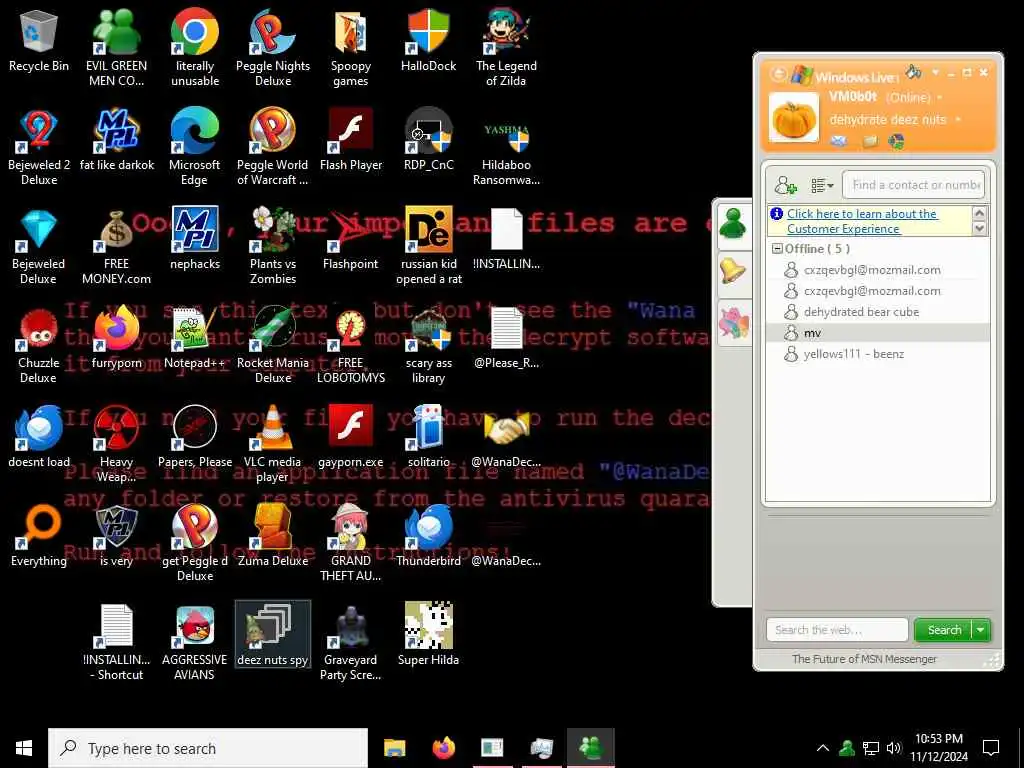Open the @Please_R... text file

tap(506, 339)
